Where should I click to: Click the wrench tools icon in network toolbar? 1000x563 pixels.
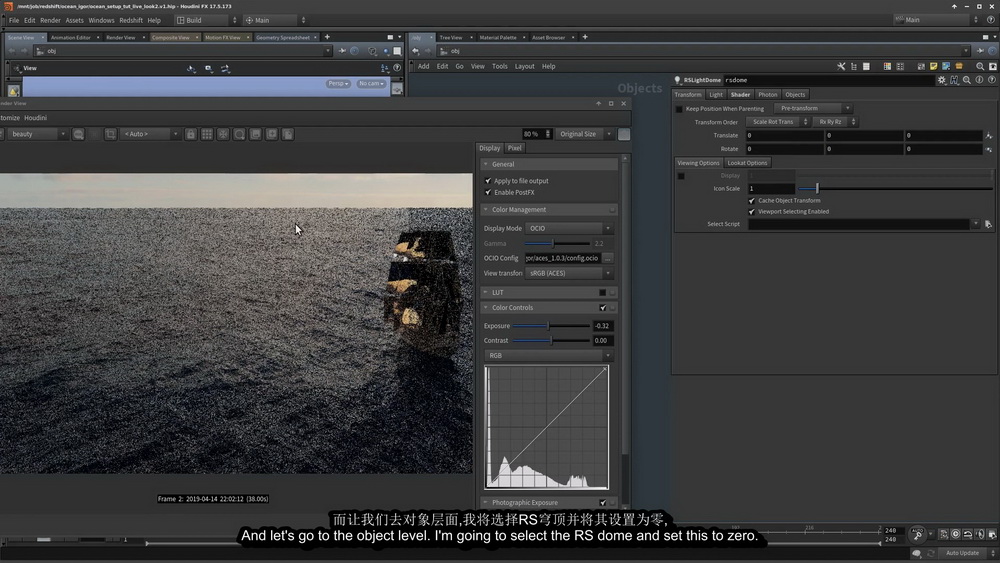tap(841, 66)
